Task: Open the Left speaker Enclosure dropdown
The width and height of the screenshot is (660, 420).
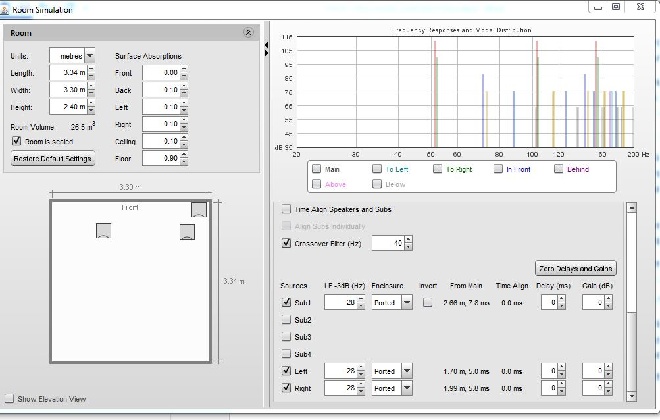Action: [x=407, y=371]
